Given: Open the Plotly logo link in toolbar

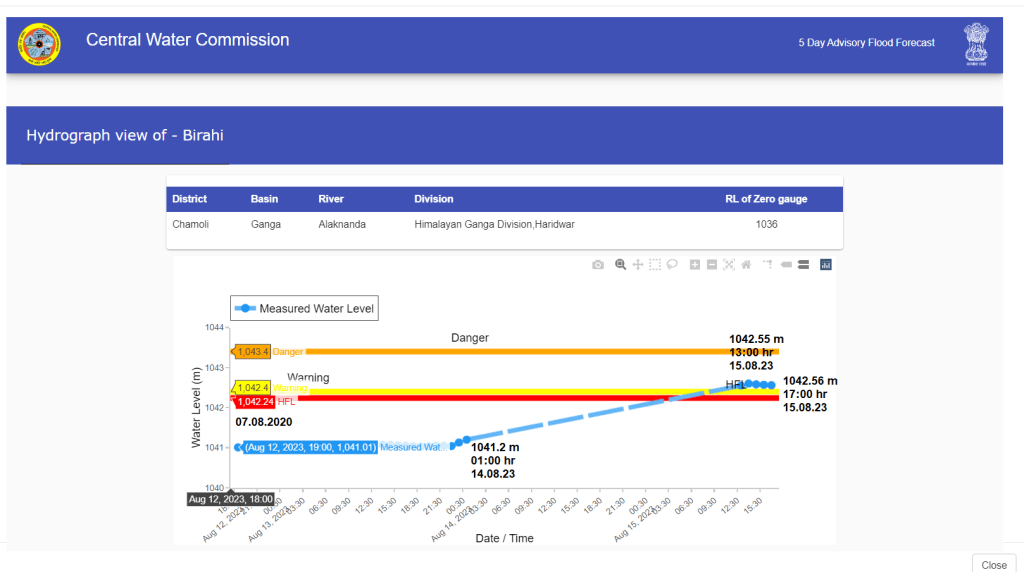Looking at the screenshot, I should pos(826,265).
